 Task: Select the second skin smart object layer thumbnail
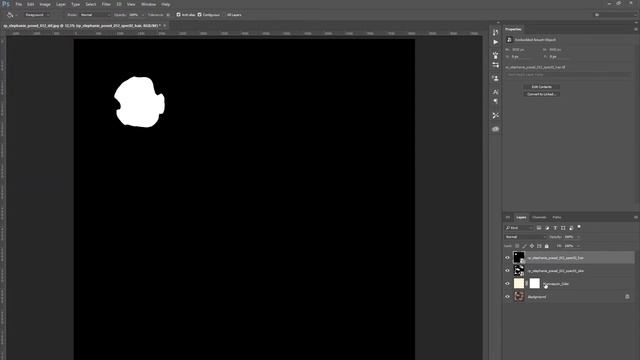coord(519,270)
